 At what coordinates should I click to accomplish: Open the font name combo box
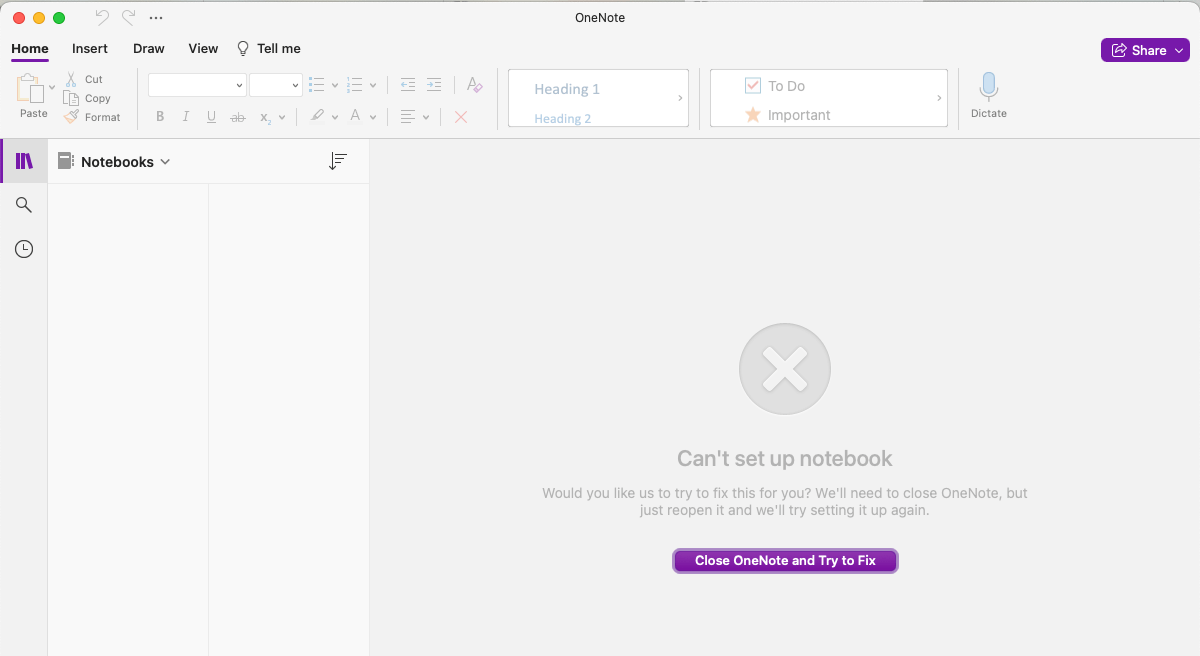(197, 86)
